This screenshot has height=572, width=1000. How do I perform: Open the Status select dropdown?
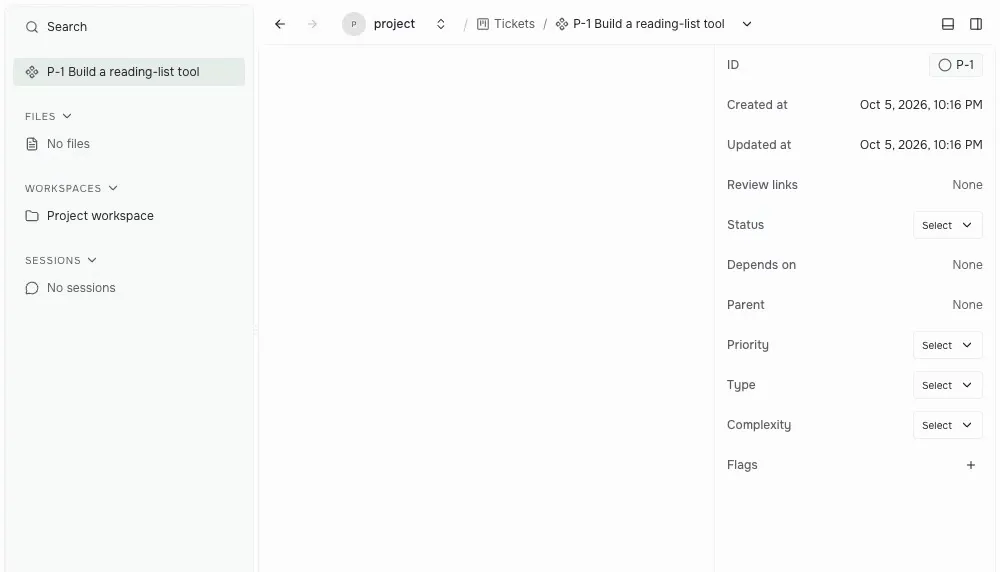point(948,225)
